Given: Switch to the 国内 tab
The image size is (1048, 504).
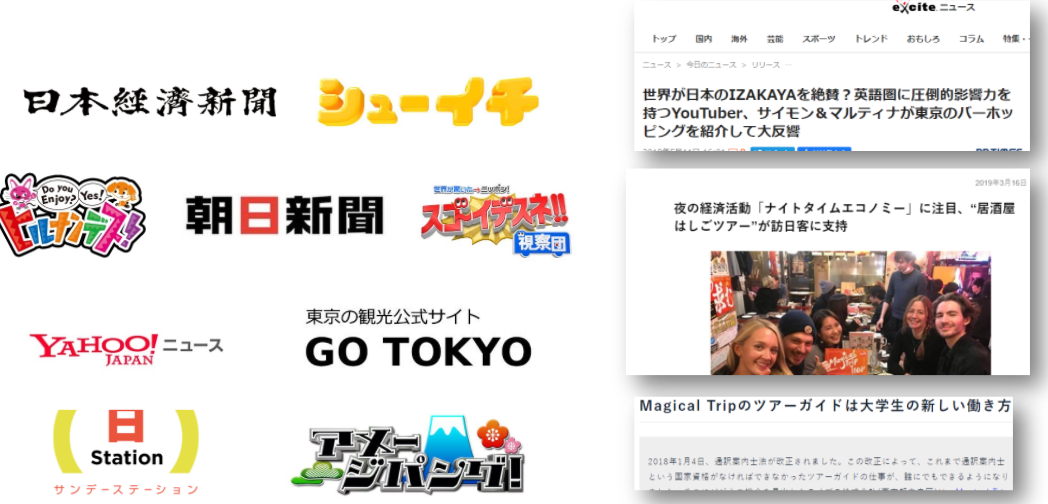Looking at the screenshot, I should coord(704,39).
